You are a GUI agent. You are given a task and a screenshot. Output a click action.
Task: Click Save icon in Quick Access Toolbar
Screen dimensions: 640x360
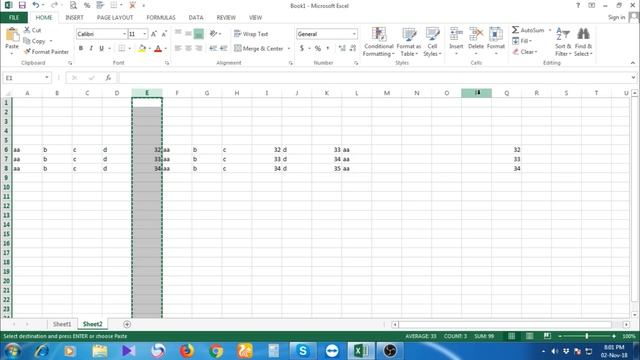tap(22, 5)
